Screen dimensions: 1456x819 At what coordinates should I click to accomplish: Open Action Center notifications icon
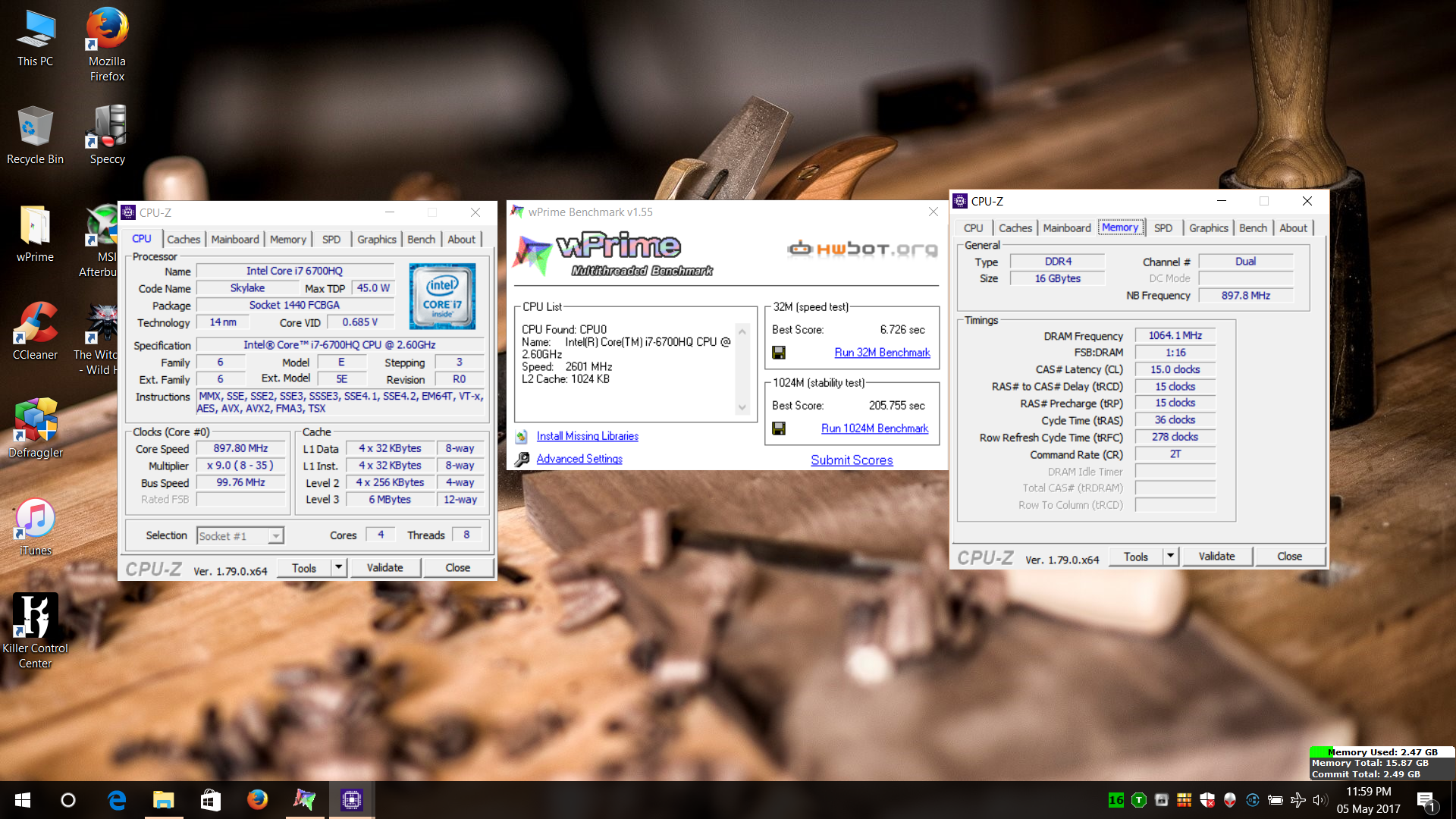pyautogui.click(x=1426, y=801)
